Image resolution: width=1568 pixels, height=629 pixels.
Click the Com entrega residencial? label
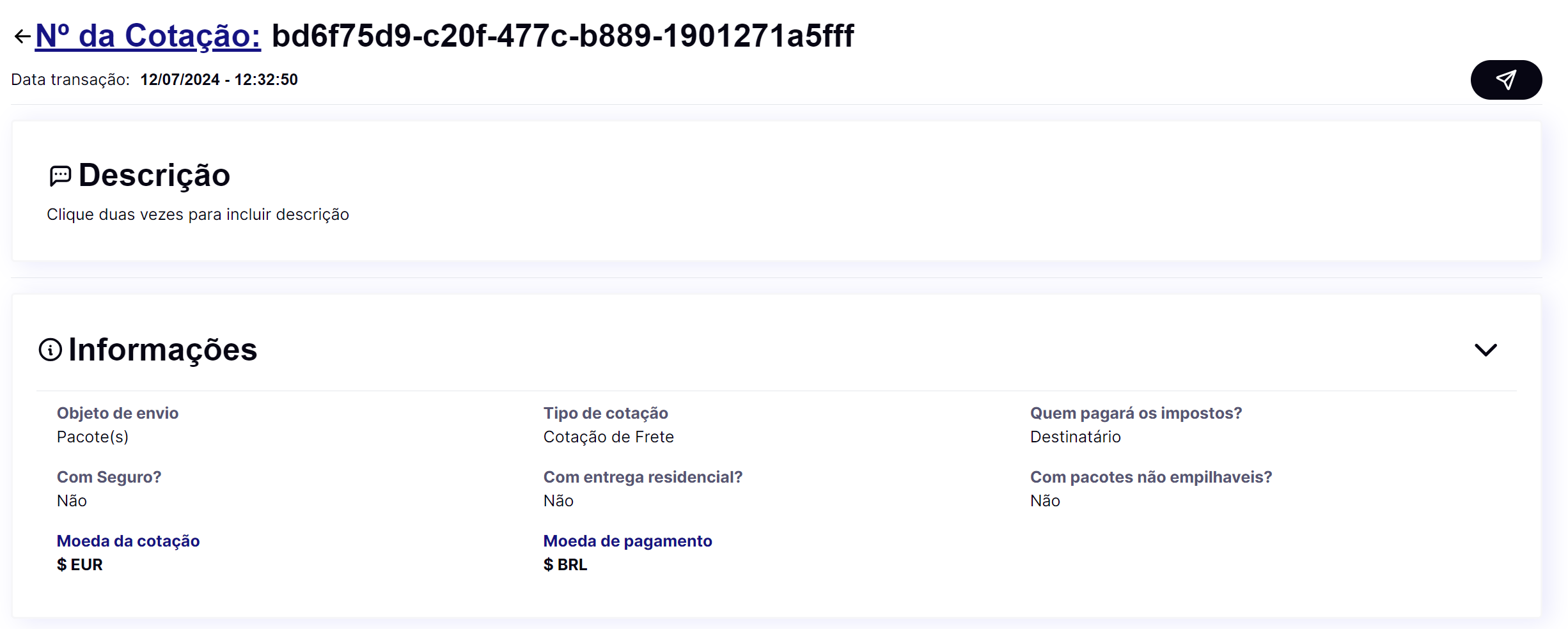pos(643,478)
